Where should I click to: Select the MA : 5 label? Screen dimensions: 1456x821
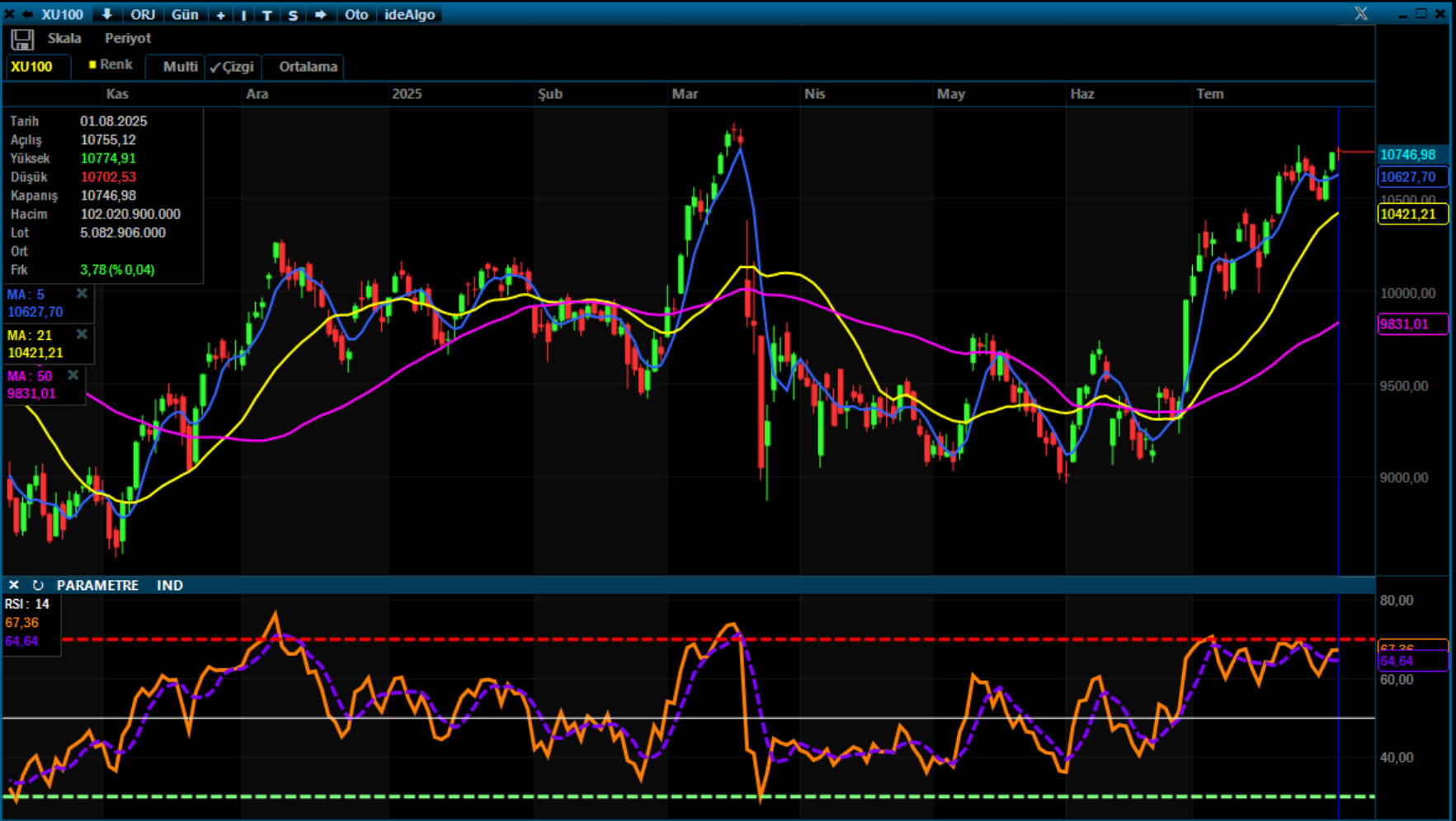point(26,295)
